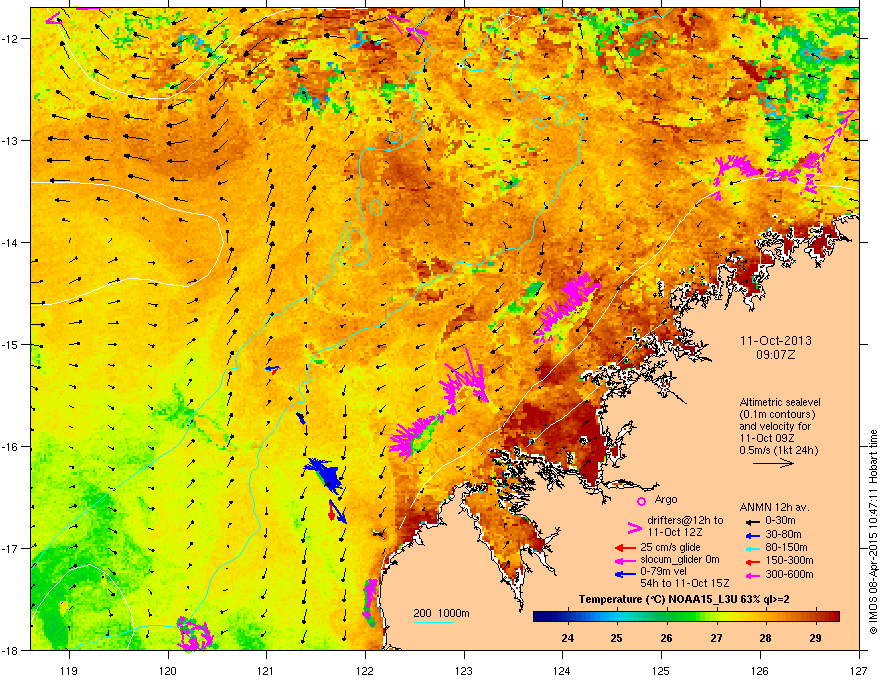This screenshot has width=880, height=680.
Task: Click the Argo legend label
Action: (666, 499)
